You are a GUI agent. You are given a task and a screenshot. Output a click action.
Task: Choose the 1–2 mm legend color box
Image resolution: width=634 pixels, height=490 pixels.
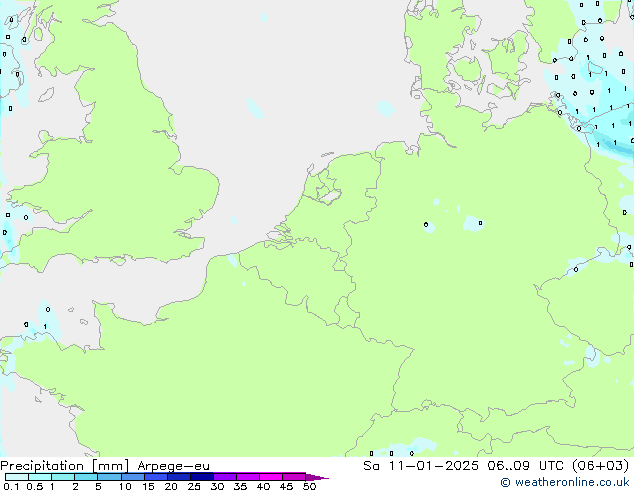pos(63,477)
